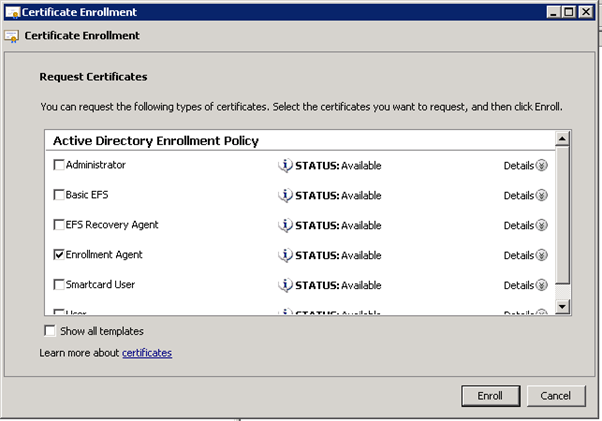Select the Basic EFS certificate checkbox
This screenshot has width=602, height=421.
[59, 195]
